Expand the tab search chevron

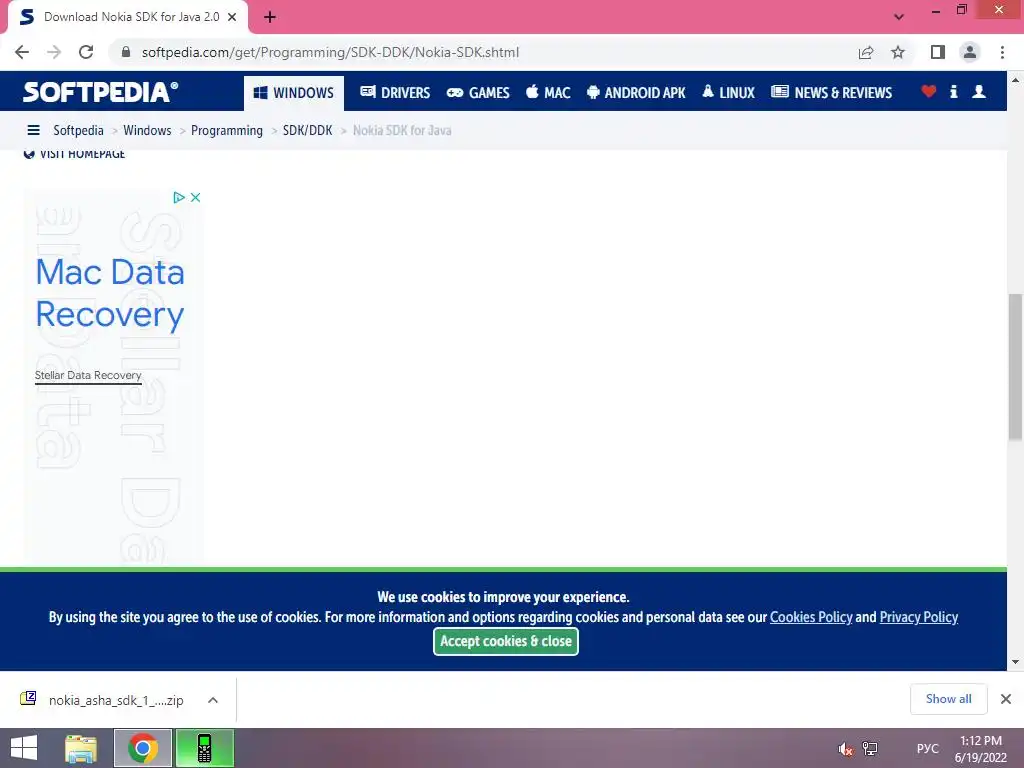[899, 17]
